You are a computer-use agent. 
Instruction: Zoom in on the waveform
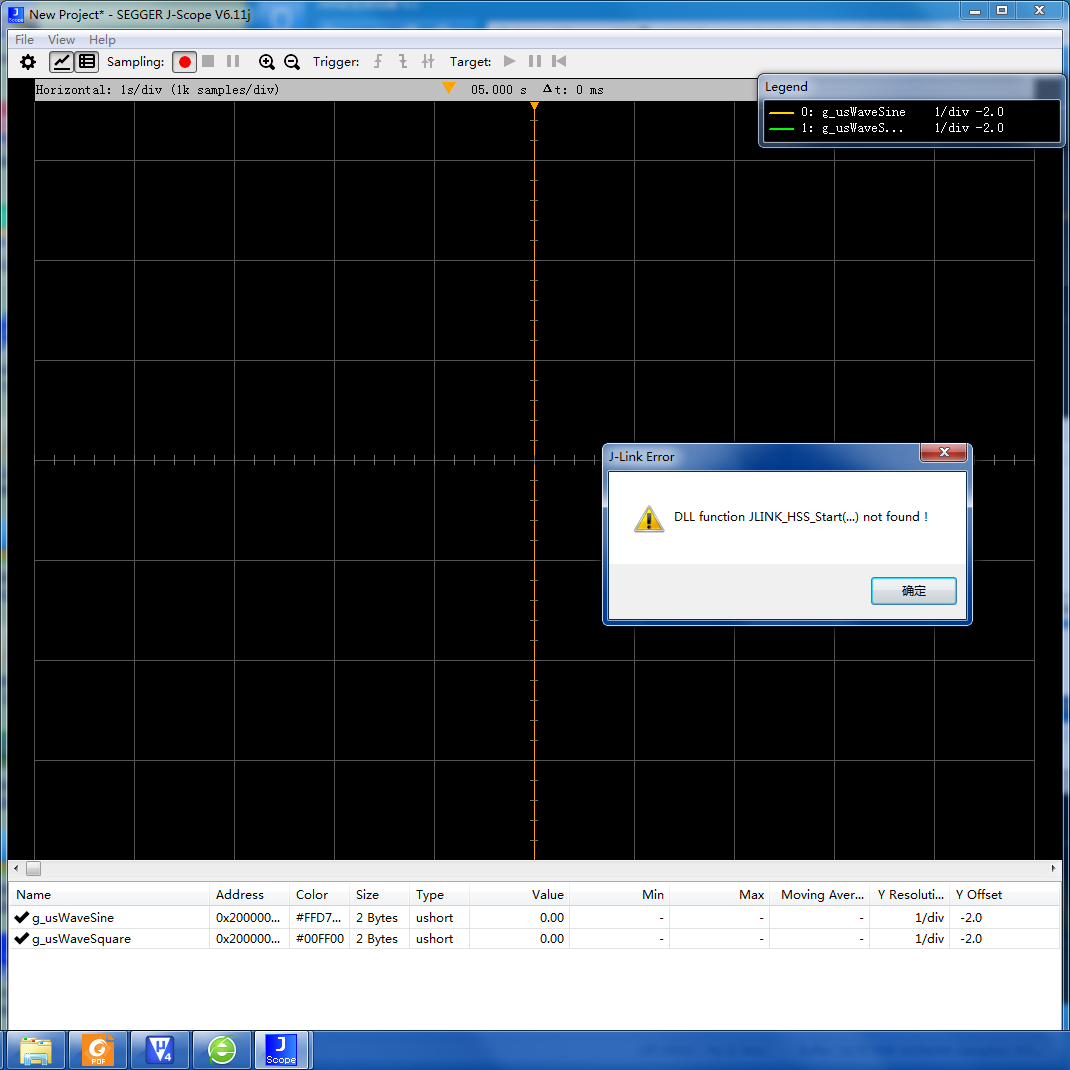(266, 62)
